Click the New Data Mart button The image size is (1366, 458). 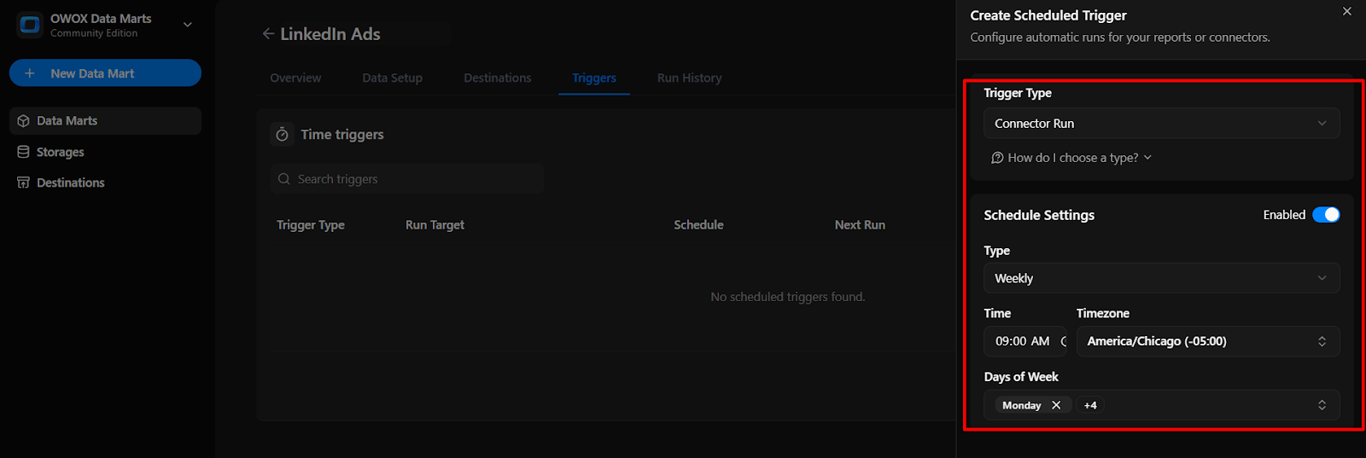pos(105,73)
